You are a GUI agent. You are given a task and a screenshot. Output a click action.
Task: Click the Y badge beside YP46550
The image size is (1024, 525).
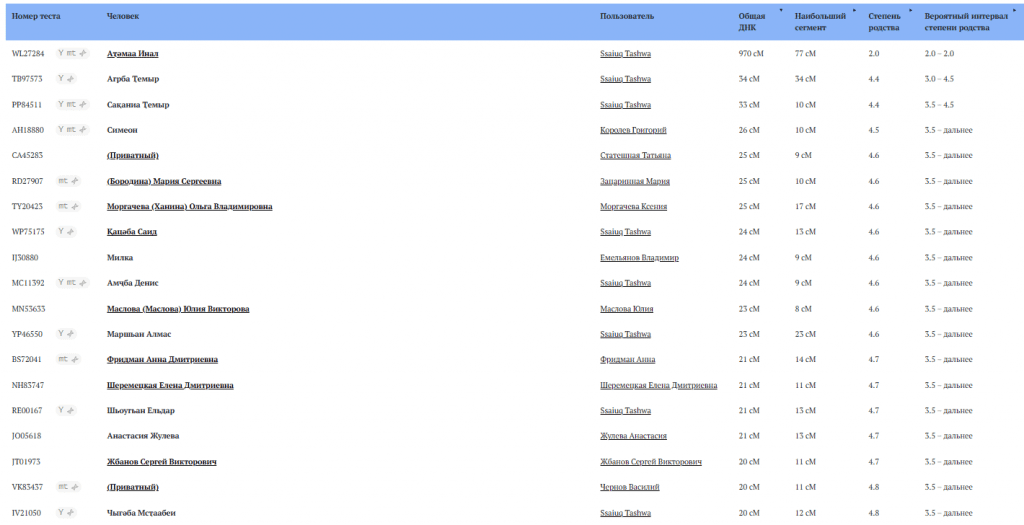click(61, 333)
